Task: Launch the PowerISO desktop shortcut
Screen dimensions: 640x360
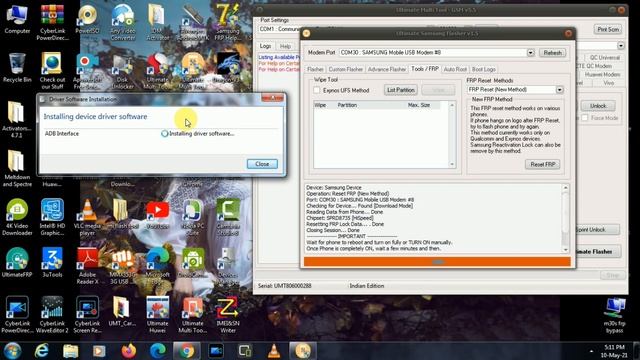Action: (87, 19)
